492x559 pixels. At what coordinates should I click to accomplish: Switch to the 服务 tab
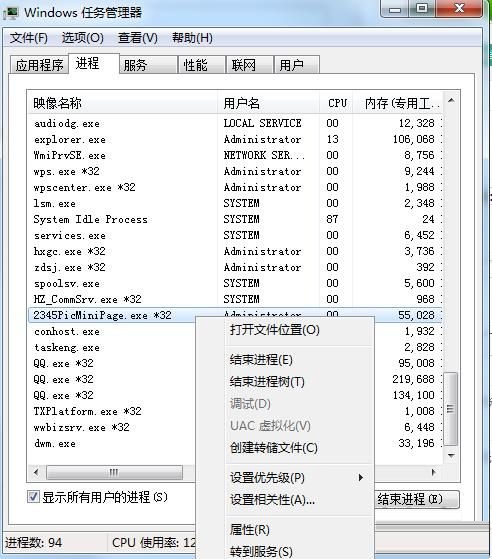pyautogui.click(x=148, y=65)
